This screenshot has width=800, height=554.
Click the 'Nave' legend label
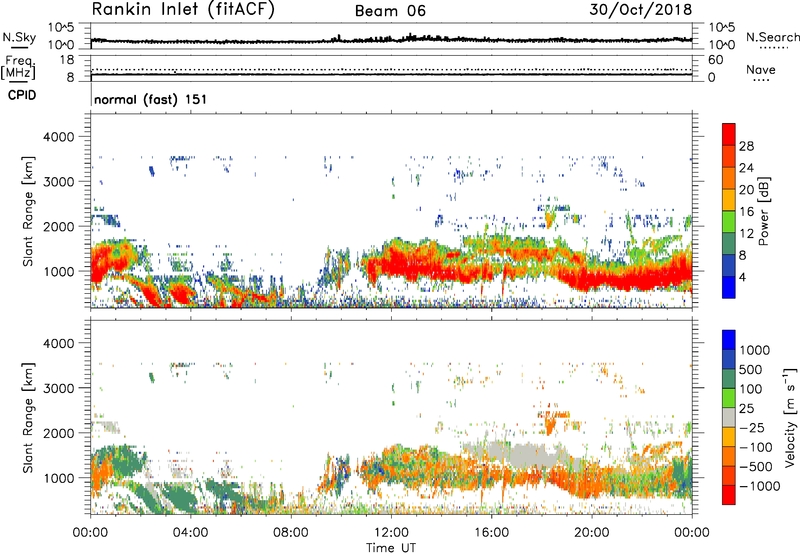(x=761, y=69)
